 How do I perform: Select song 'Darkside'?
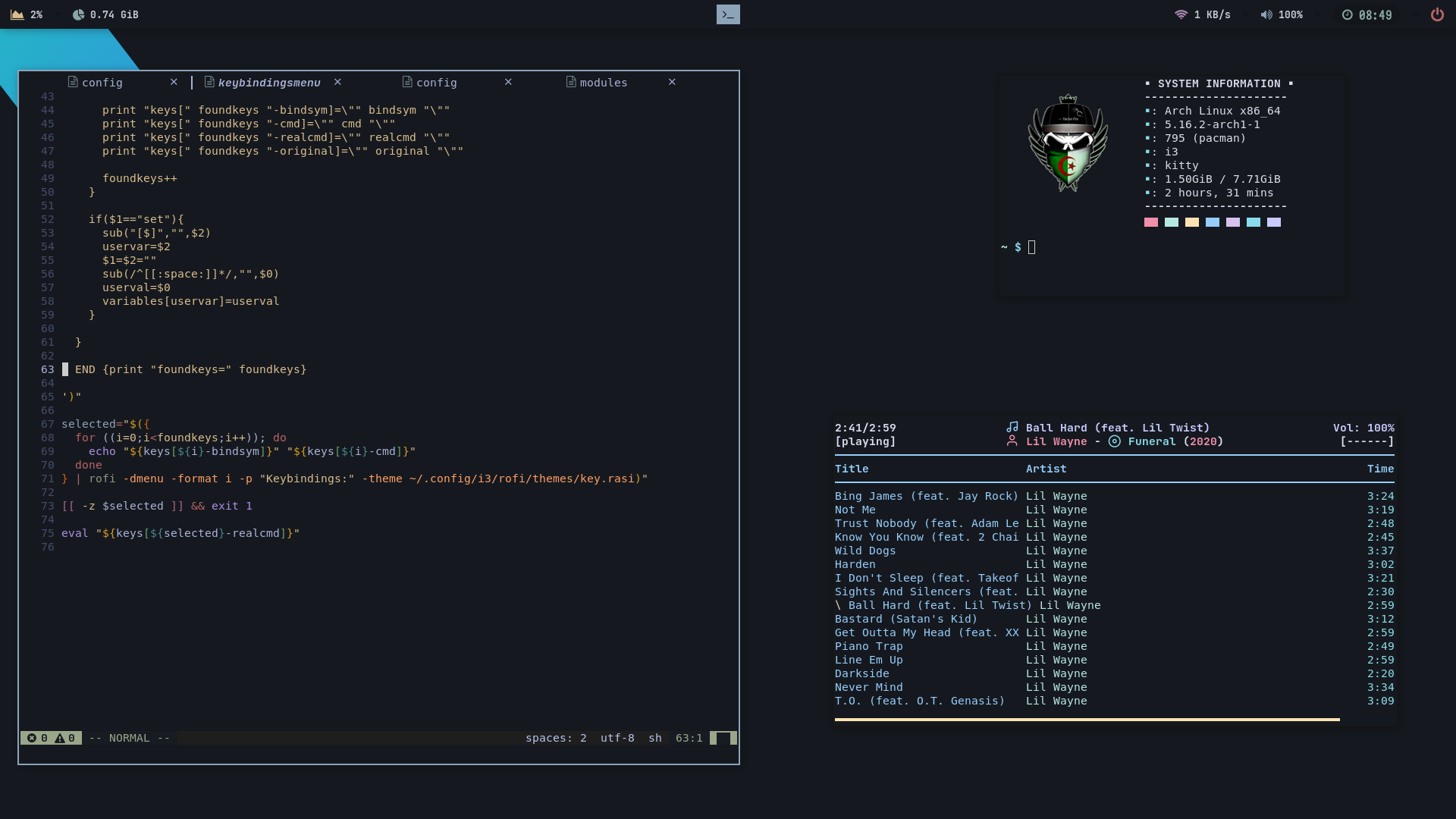(1115, 673)
